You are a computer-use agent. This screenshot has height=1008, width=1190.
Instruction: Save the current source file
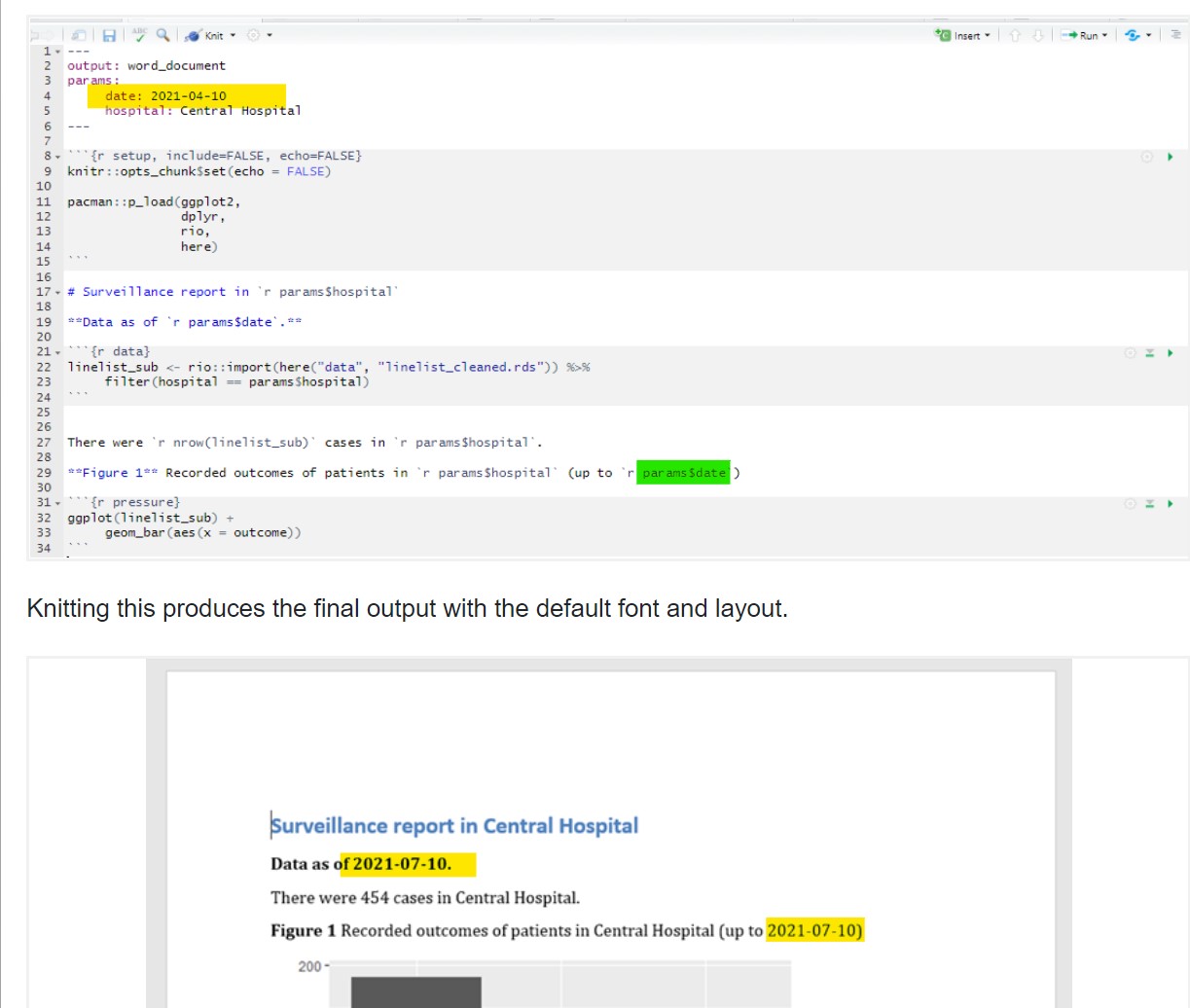pos(109,35)
